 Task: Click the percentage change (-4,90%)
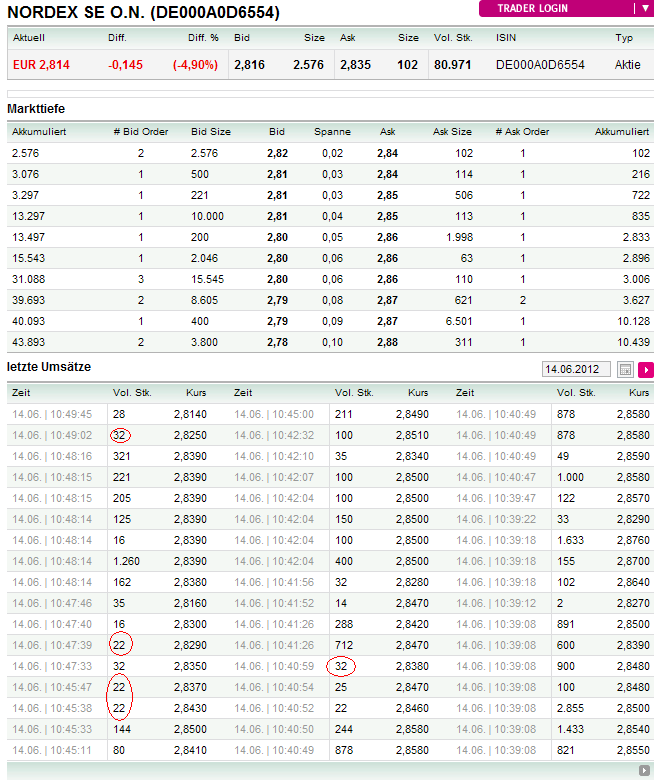pos(195,65)
